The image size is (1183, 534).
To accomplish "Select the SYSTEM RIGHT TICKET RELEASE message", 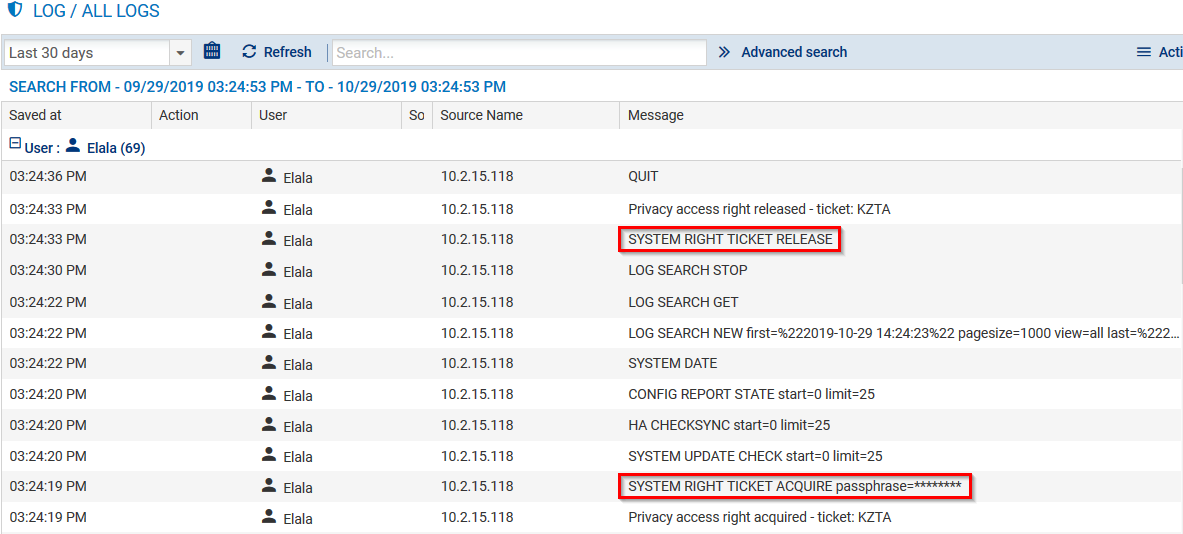I will [x=729, y=239].
